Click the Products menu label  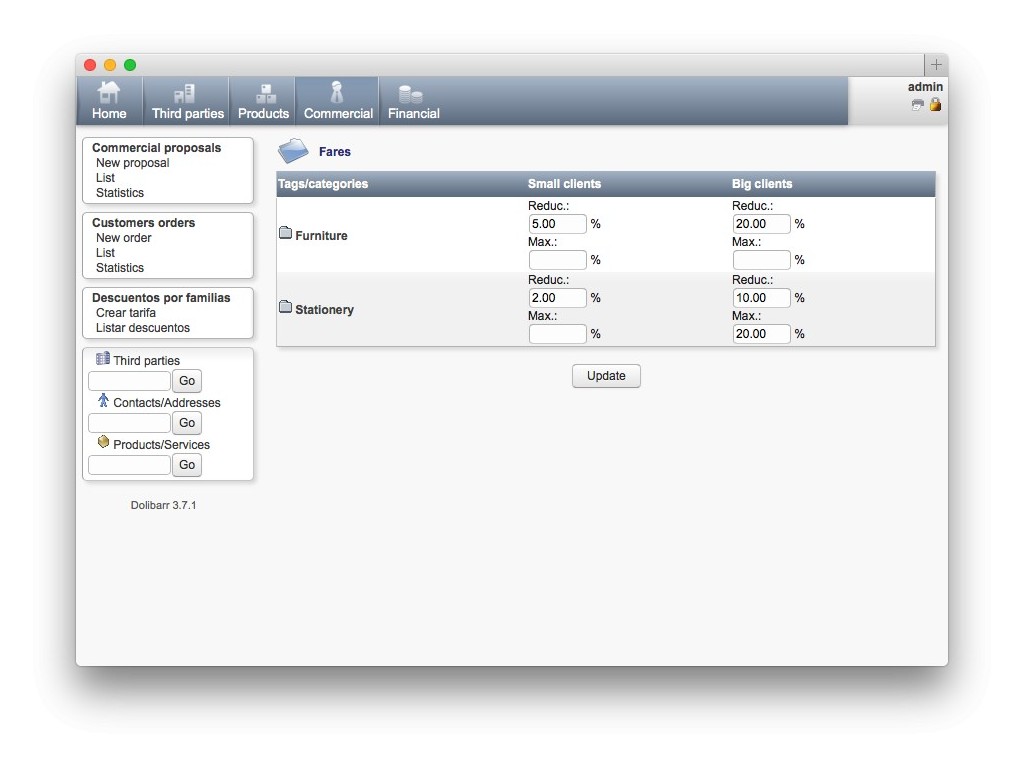click(x=263, y=114)
